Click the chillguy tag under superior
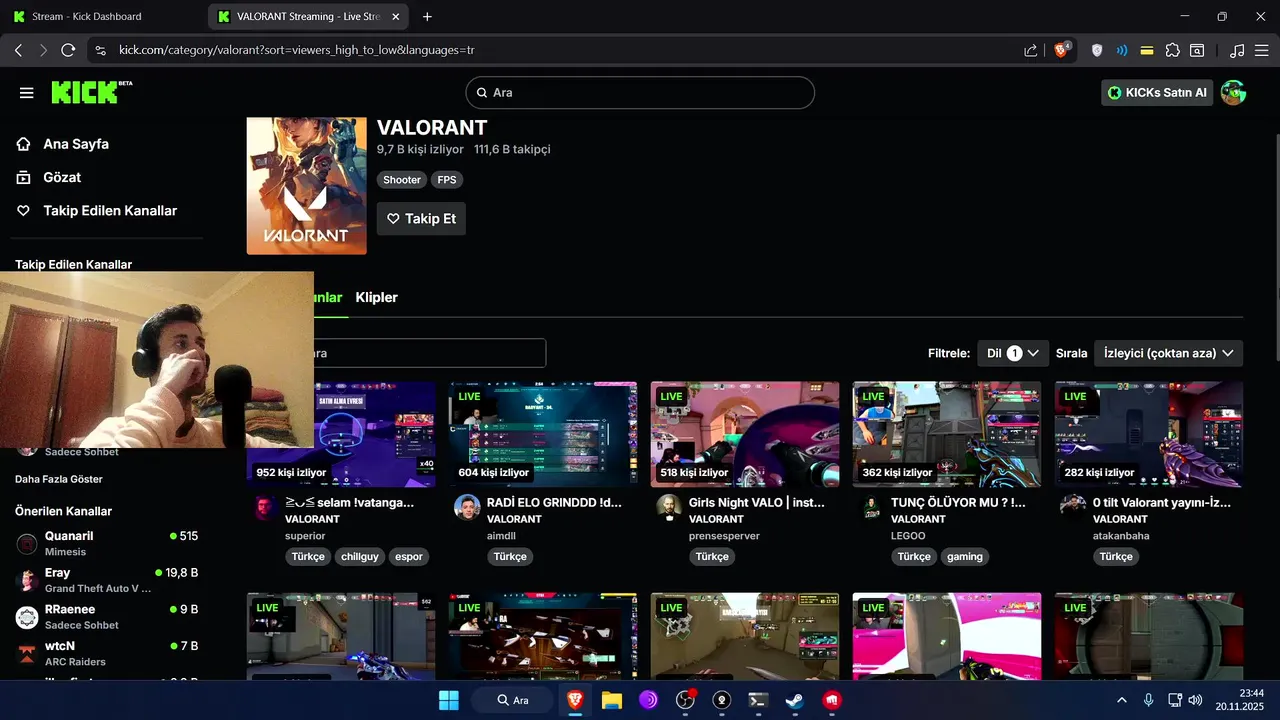This screenshot has height=720, width=1280. [360, 557]
